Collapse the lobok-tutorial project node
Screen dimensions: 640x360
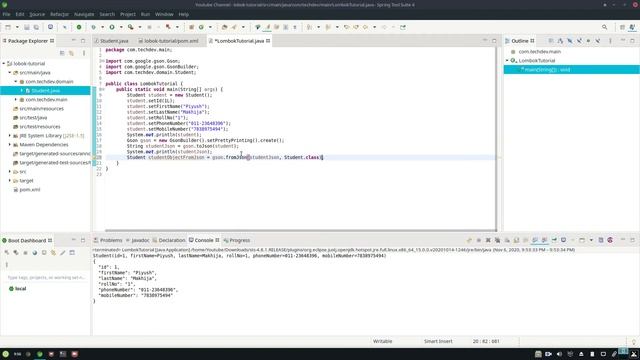[x=4, y=64]
